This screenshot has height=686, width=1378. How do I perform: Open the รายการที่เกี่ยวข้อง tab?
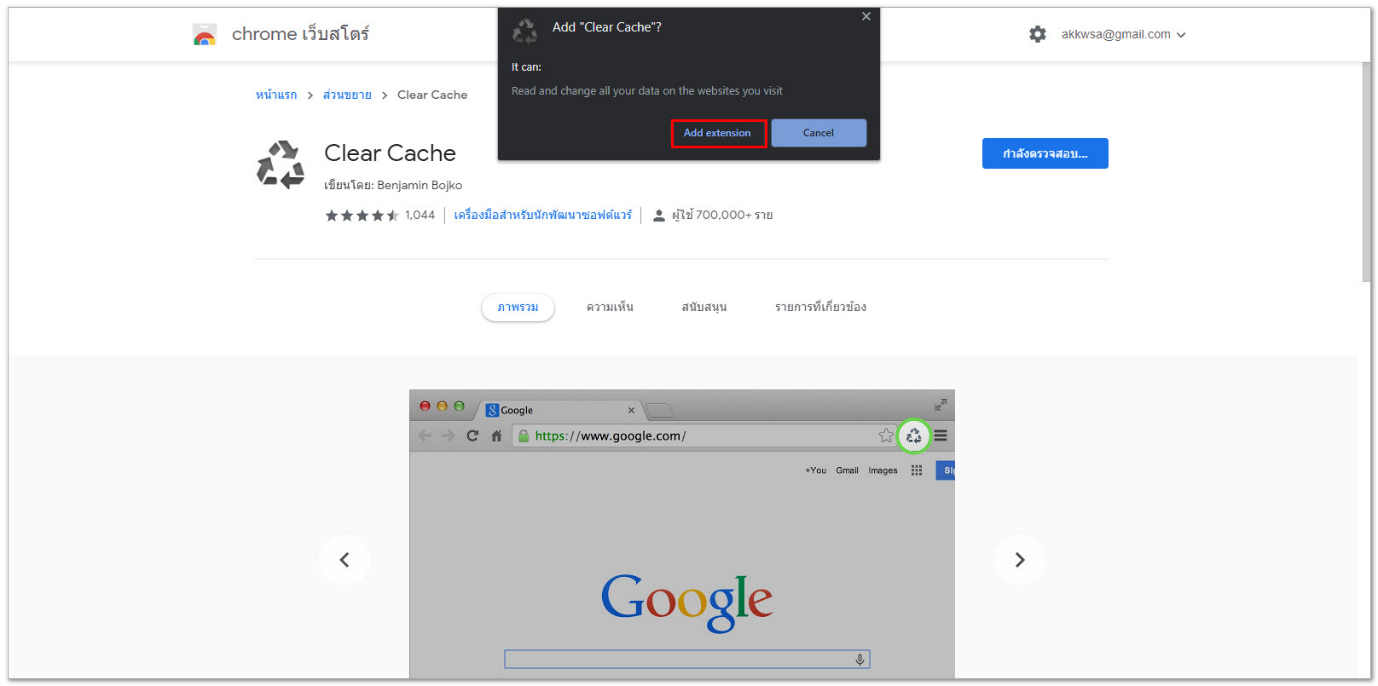[820, 307]
